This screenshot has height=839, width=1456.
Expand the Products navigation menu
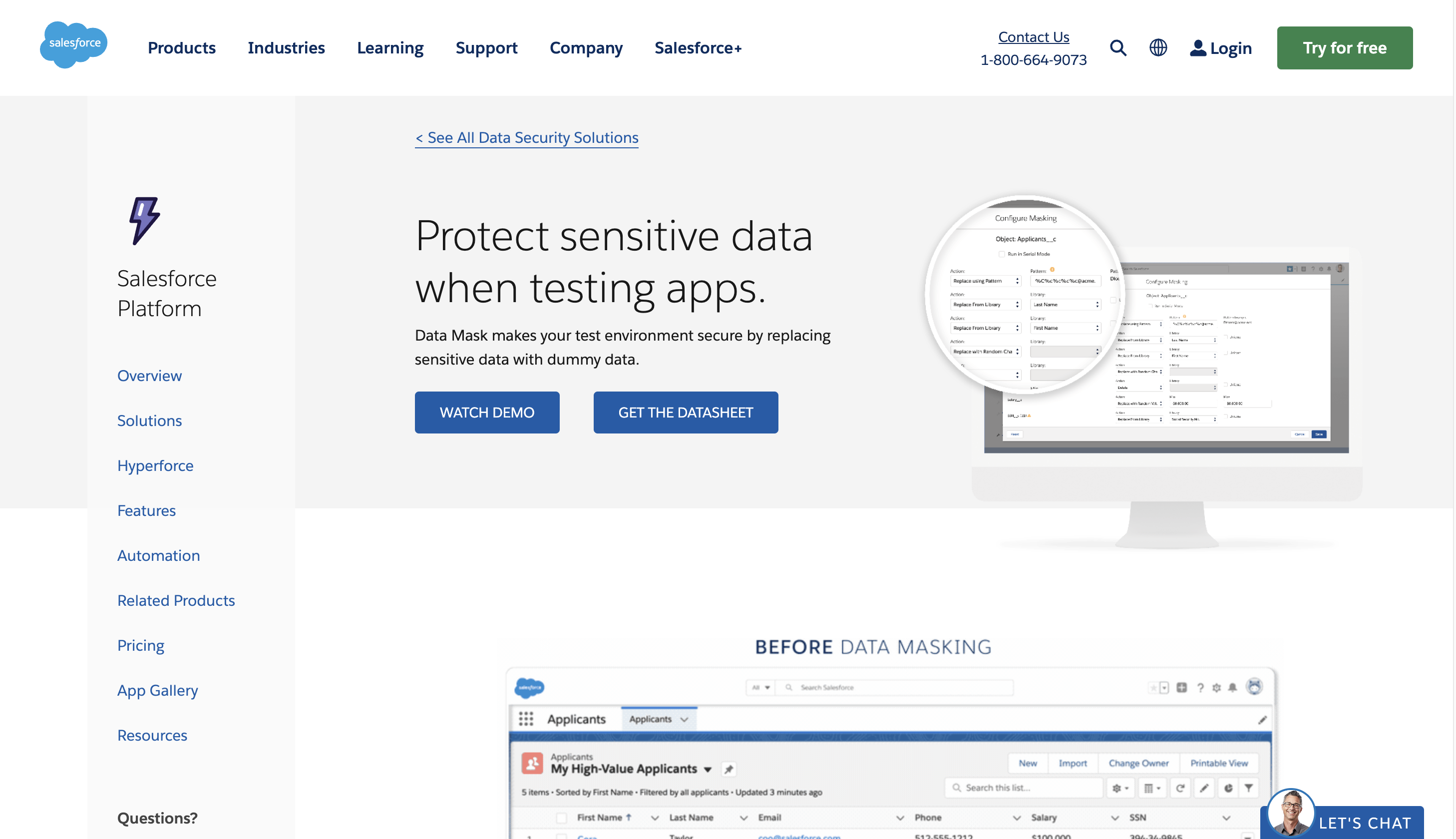tap(181, 48)
